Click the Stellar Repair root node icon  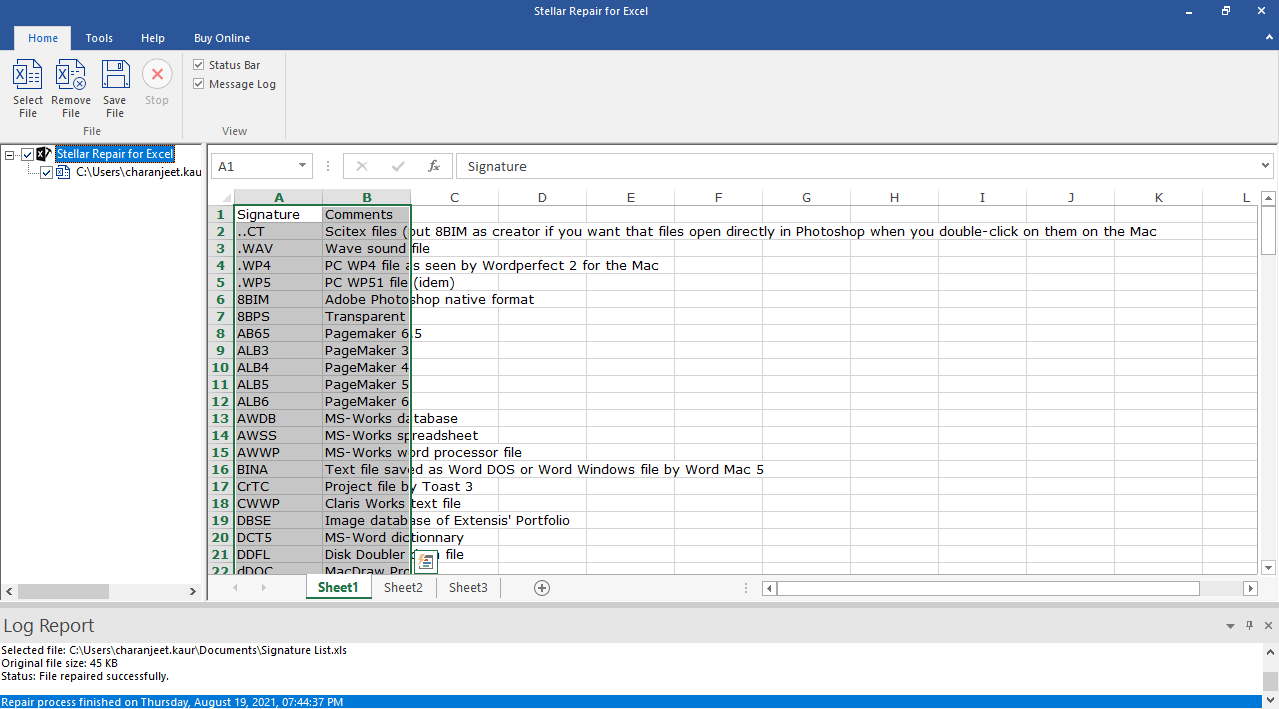44,154
